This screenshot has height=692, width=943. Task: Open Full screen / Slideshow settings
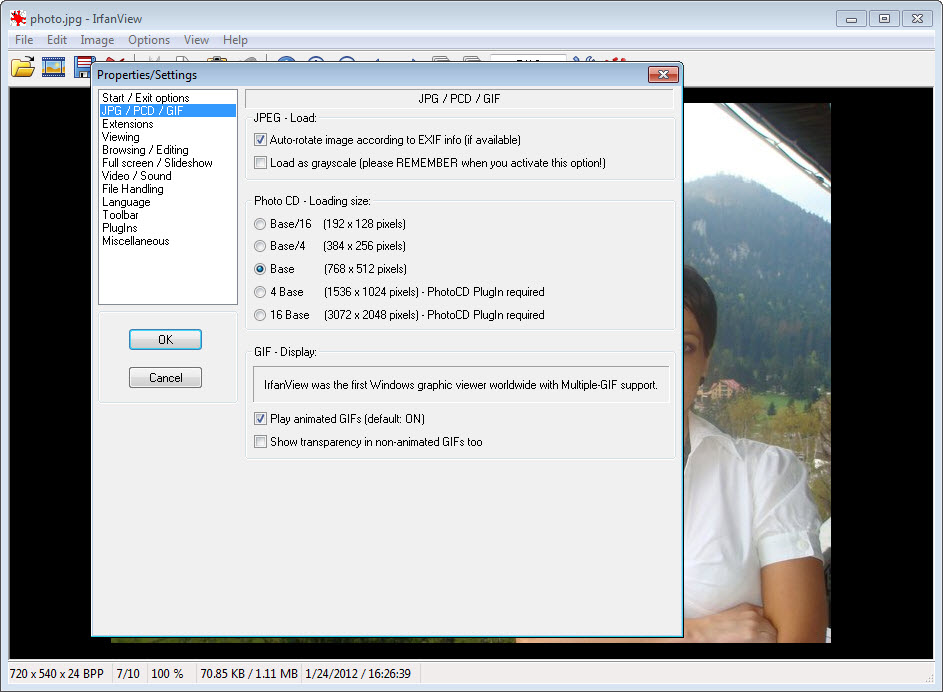pyautogui.click(x=167, y=163)
